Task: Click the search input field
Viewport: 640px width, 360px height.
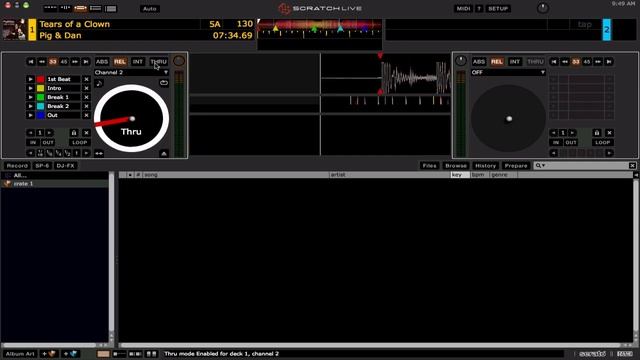Action: tap(587, 165)
